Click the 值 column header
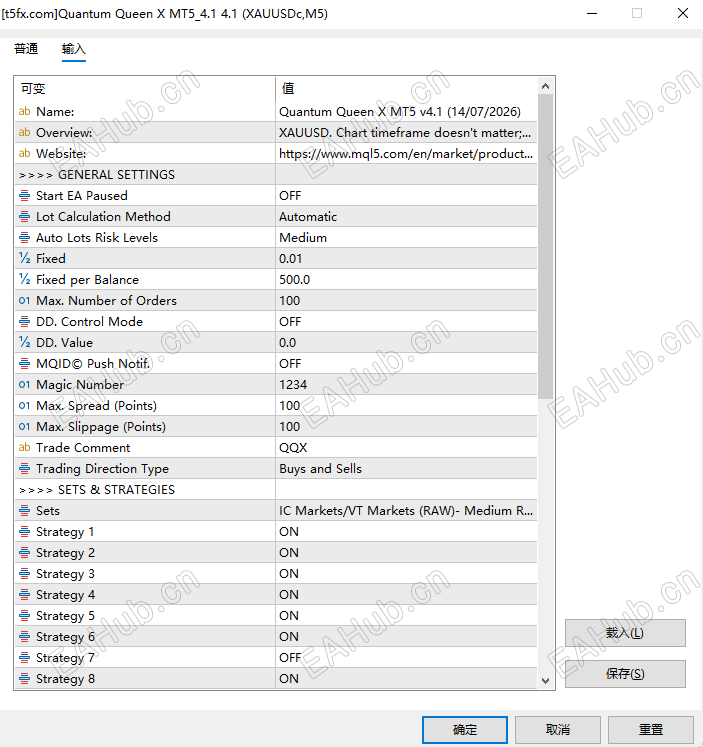 point(406,89)
